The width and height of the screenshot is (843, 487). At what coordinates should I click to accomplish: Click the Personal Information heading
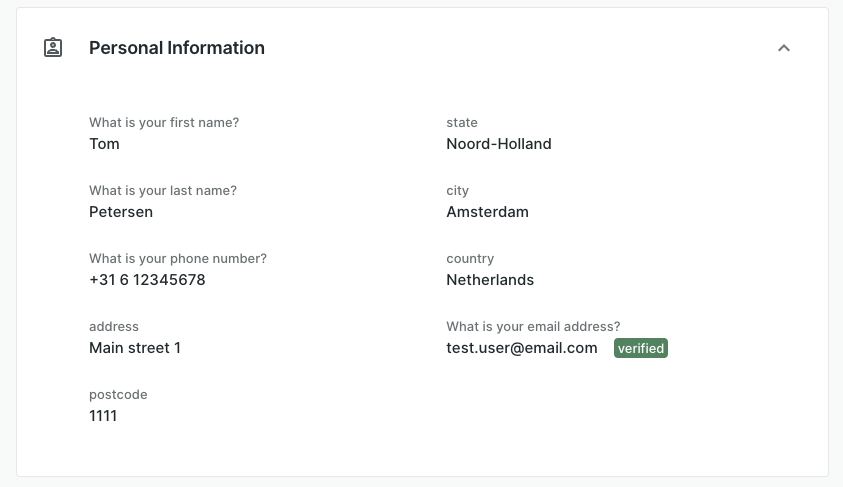pyautogui.click(x=177, y=48)
